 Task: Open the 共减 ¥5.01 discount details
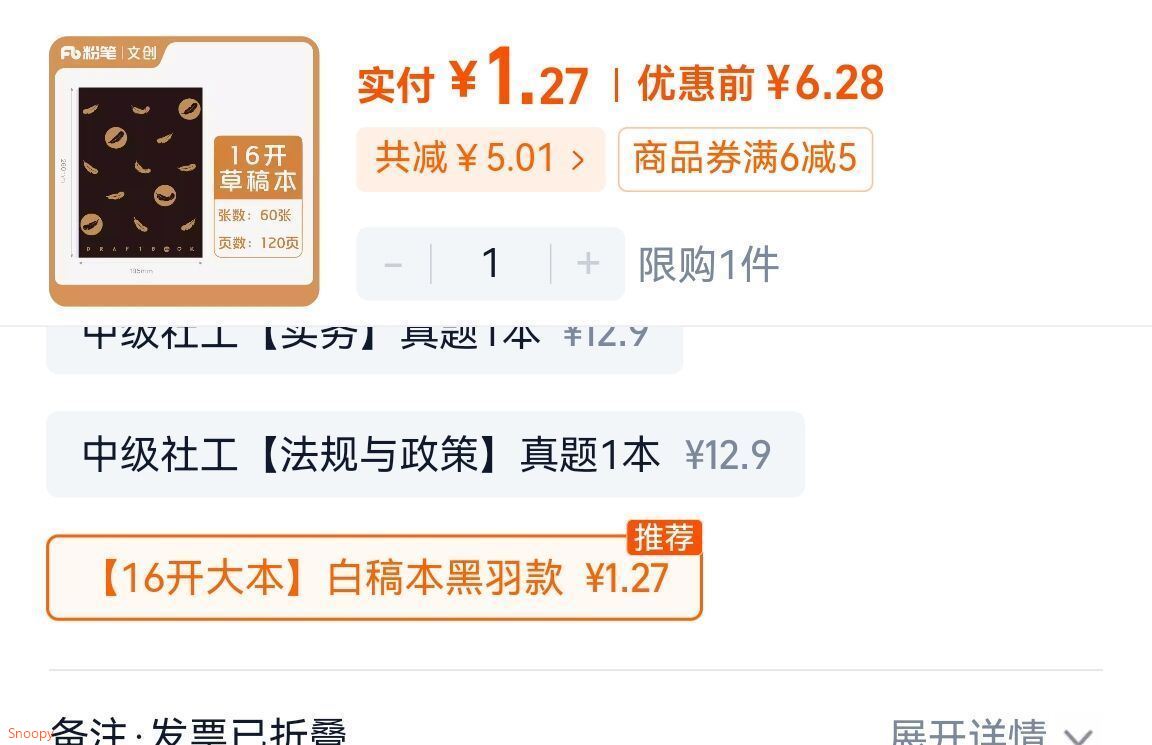coord(480,159)
